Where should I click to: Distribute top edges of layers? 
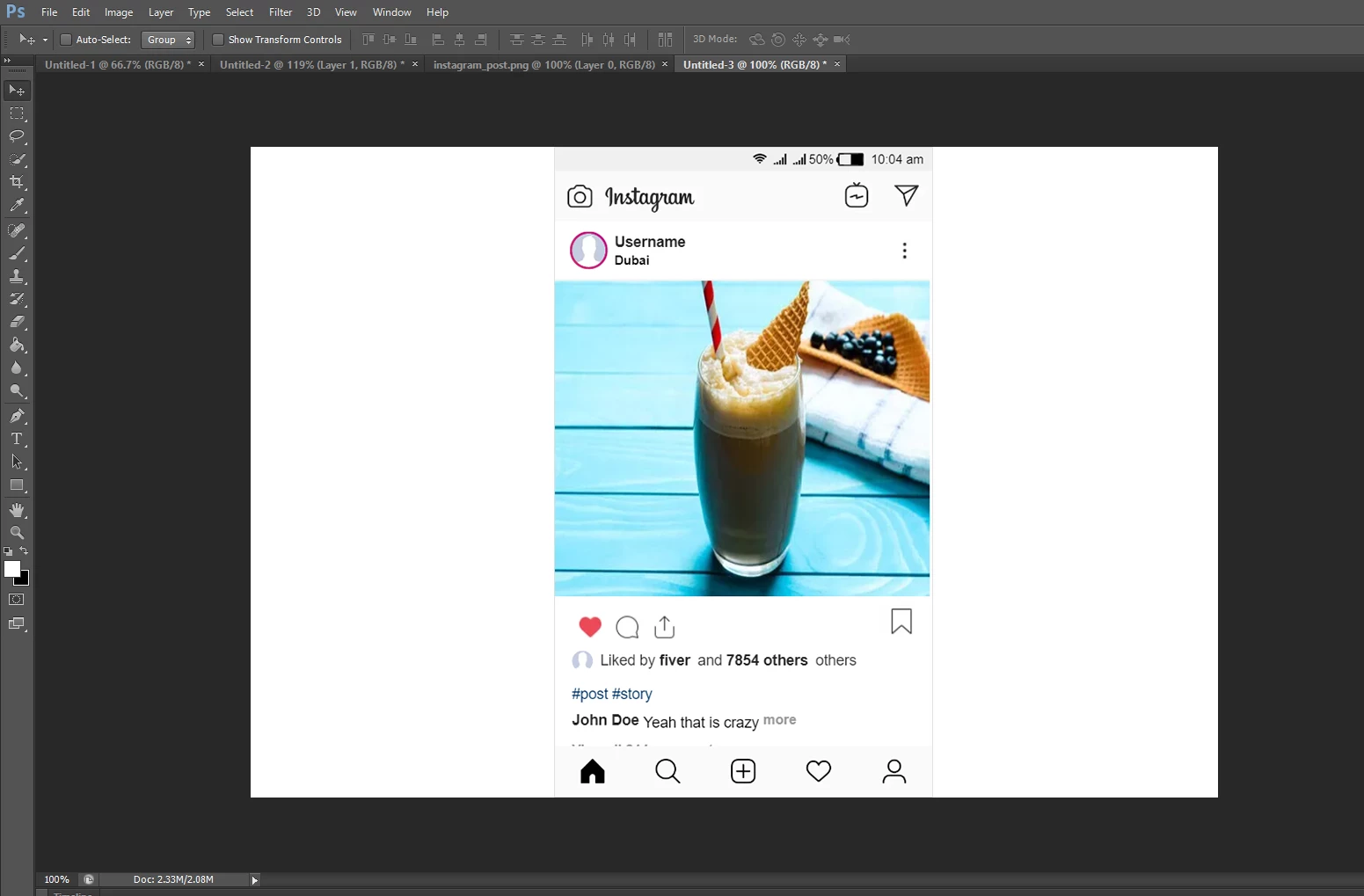coord(517,40)
